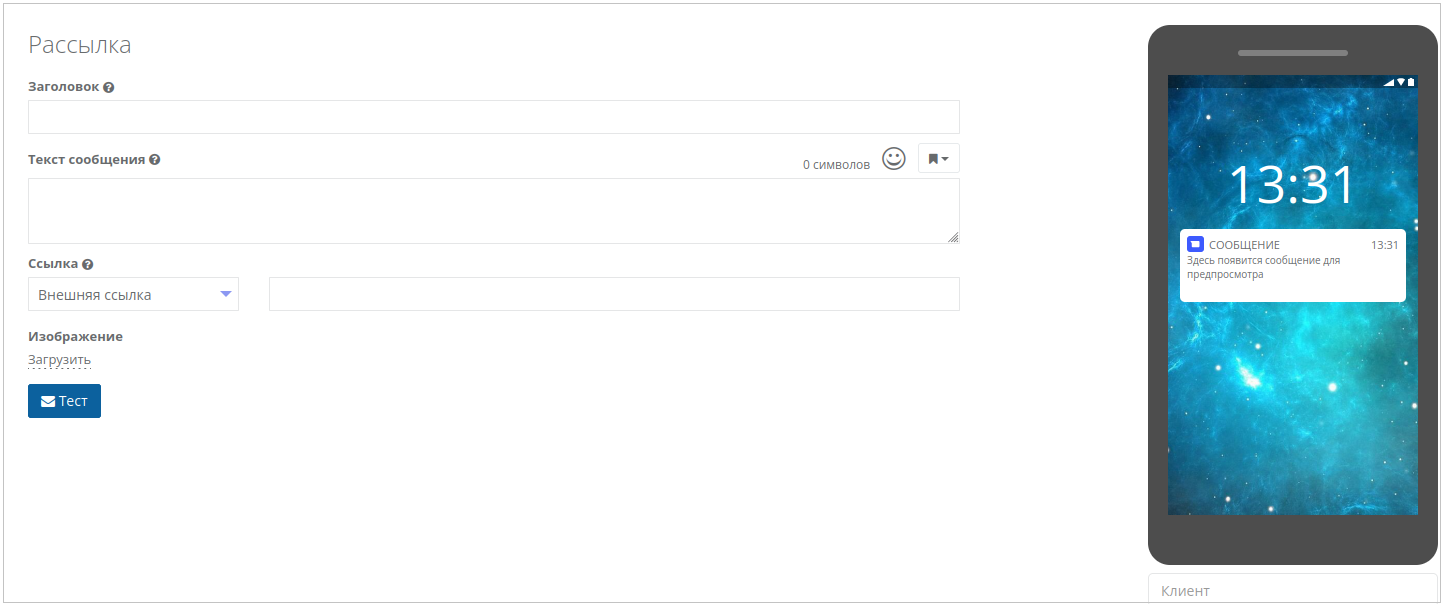Click the Wi-Fi icon in phone status bar
Viewport: 1442px width, 604px height.
coord(1401,82)
